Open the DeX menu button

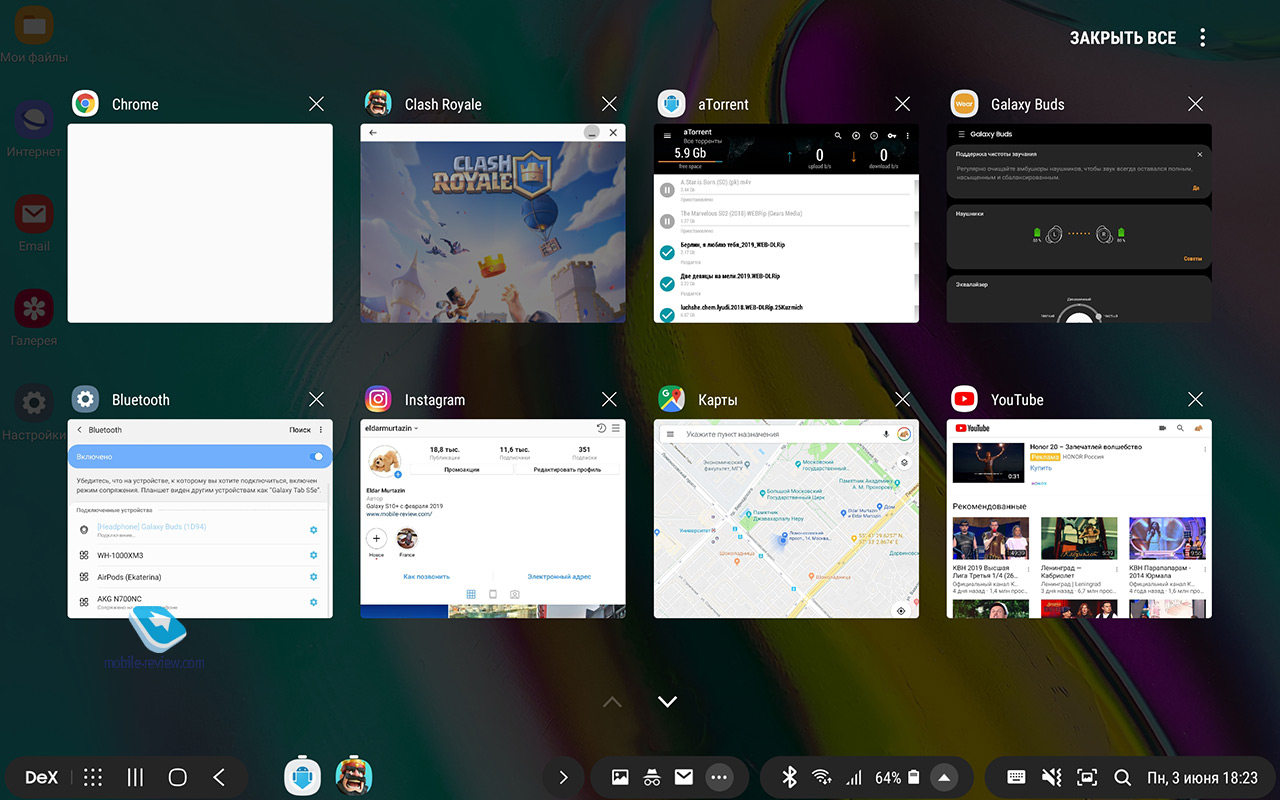tap(42, 777)
